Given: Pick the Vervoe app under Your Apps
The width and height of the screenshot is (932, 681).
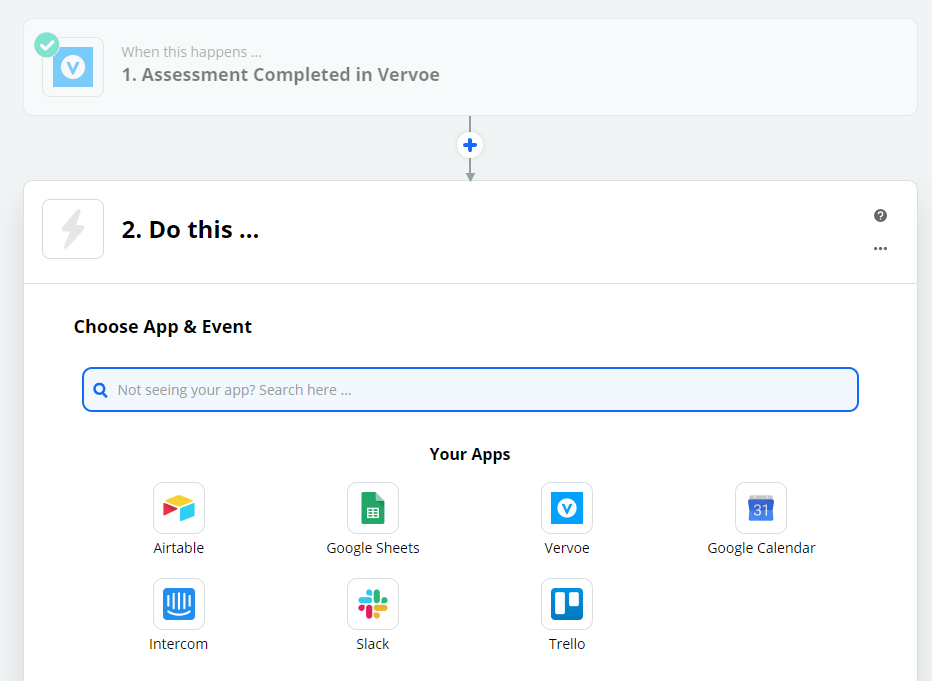Looking at the screenshot, I should coord(567,508).
